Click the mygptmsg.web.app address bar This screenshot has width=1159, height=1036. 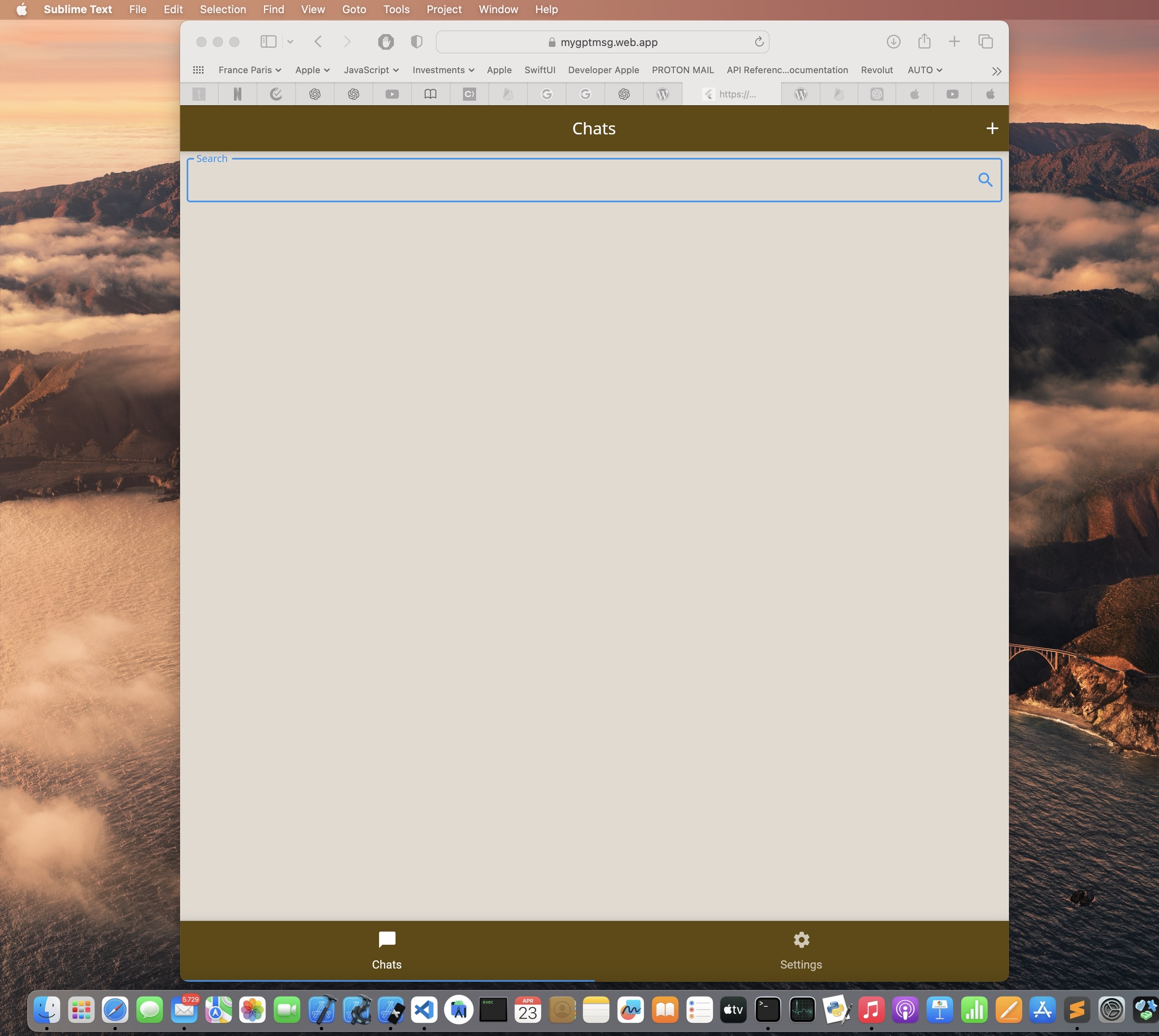[x=602, y=42]
